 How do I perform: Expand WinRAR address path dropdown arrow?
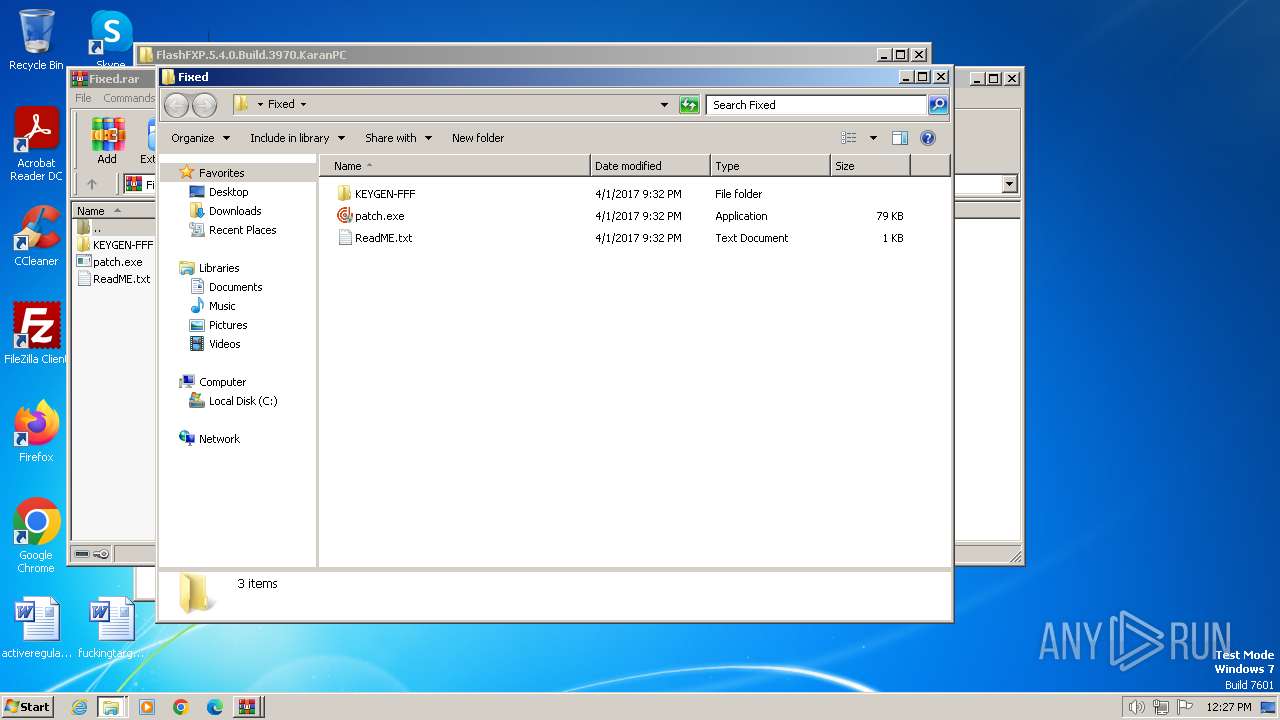coord(1009,184)
